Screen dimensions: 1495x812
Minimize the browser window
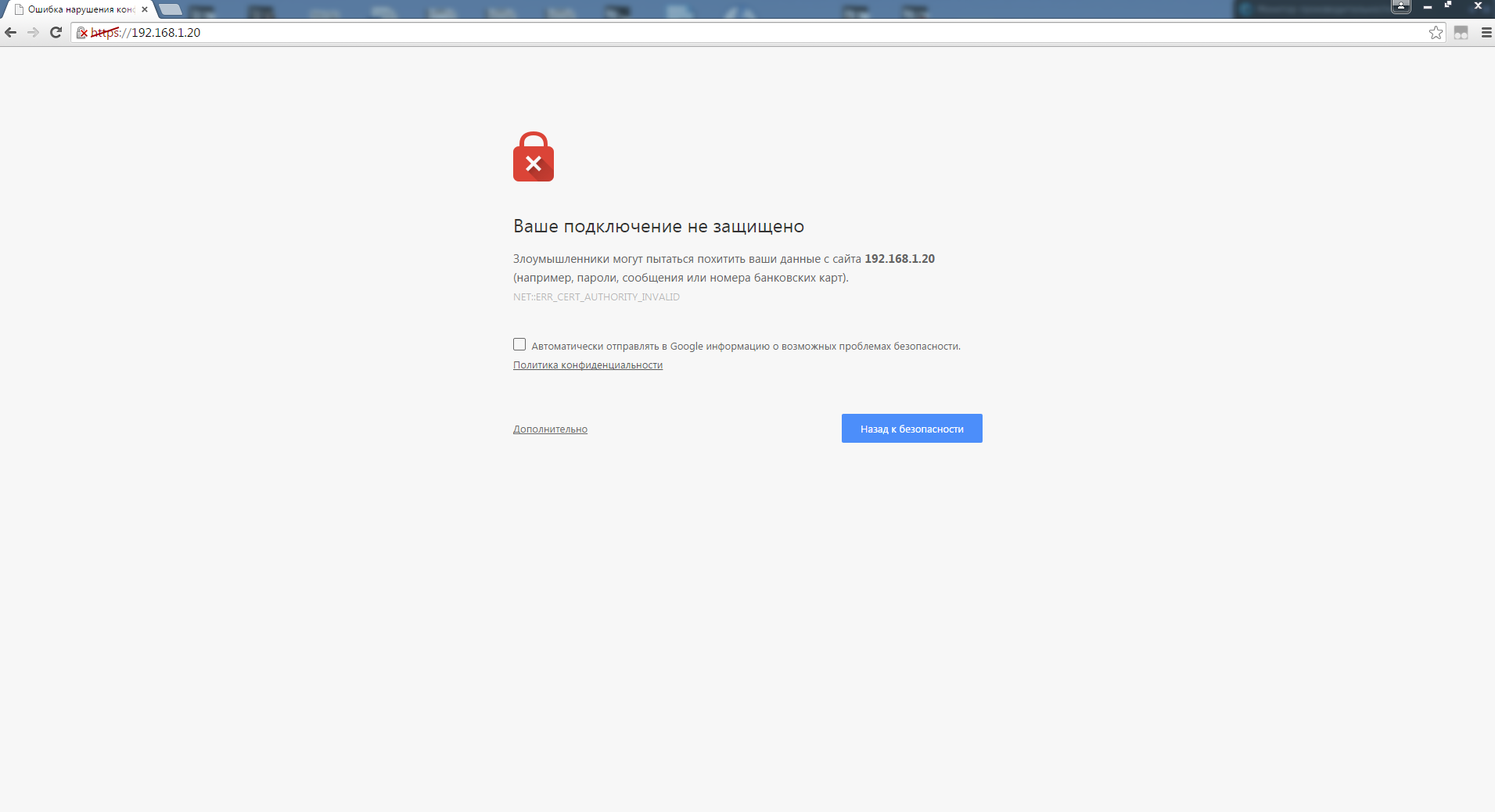pyautogui.click(x=1427, y=6)
